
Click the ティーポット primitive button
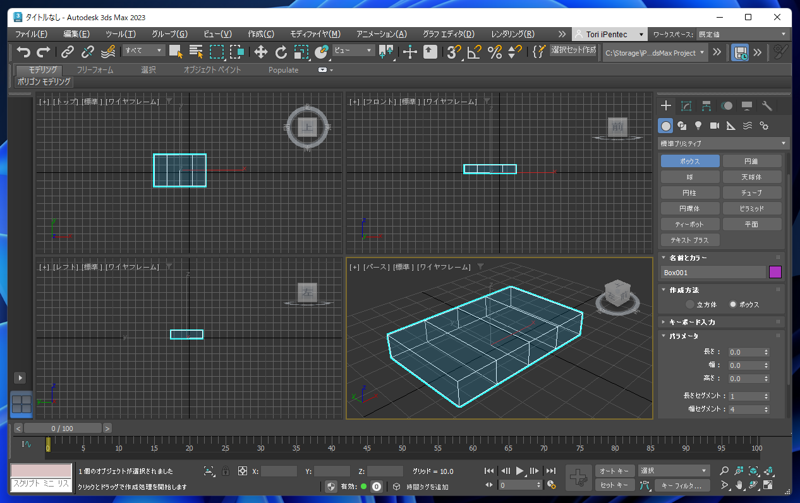690,224
